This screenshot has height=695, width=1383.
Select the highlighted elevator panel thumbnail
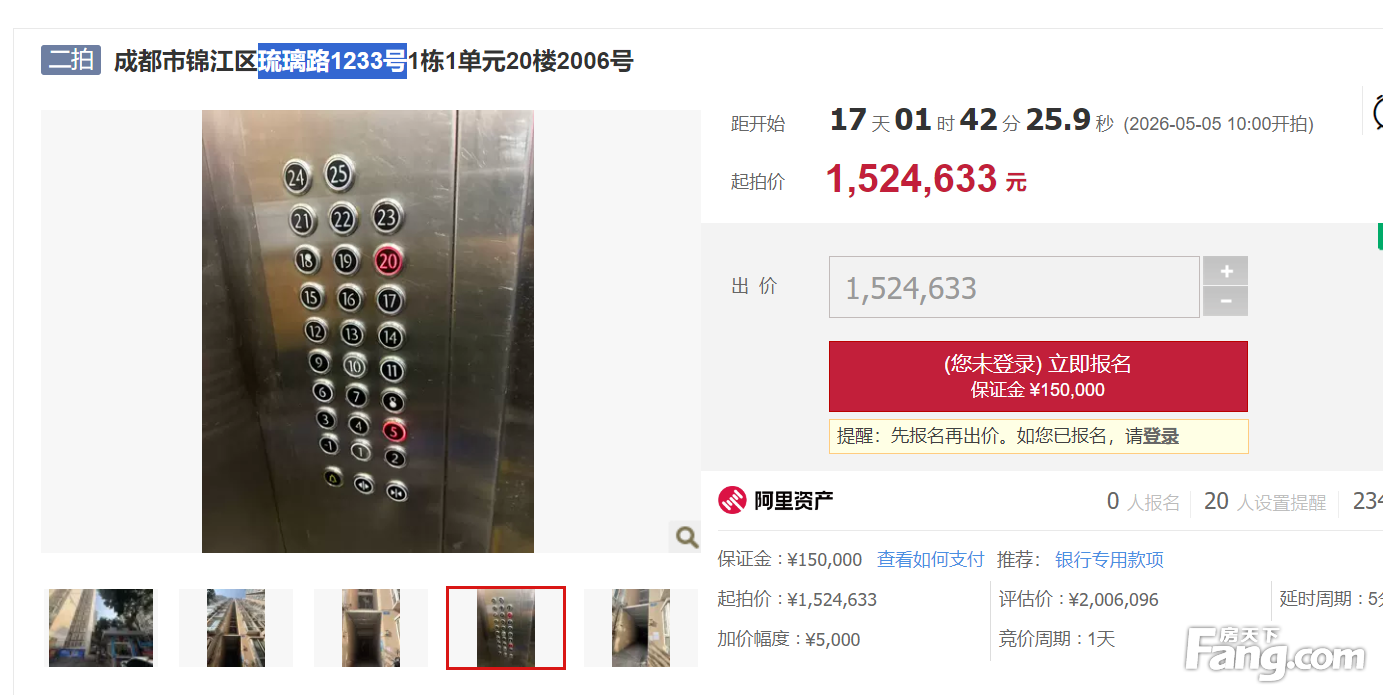pos(506,628)
